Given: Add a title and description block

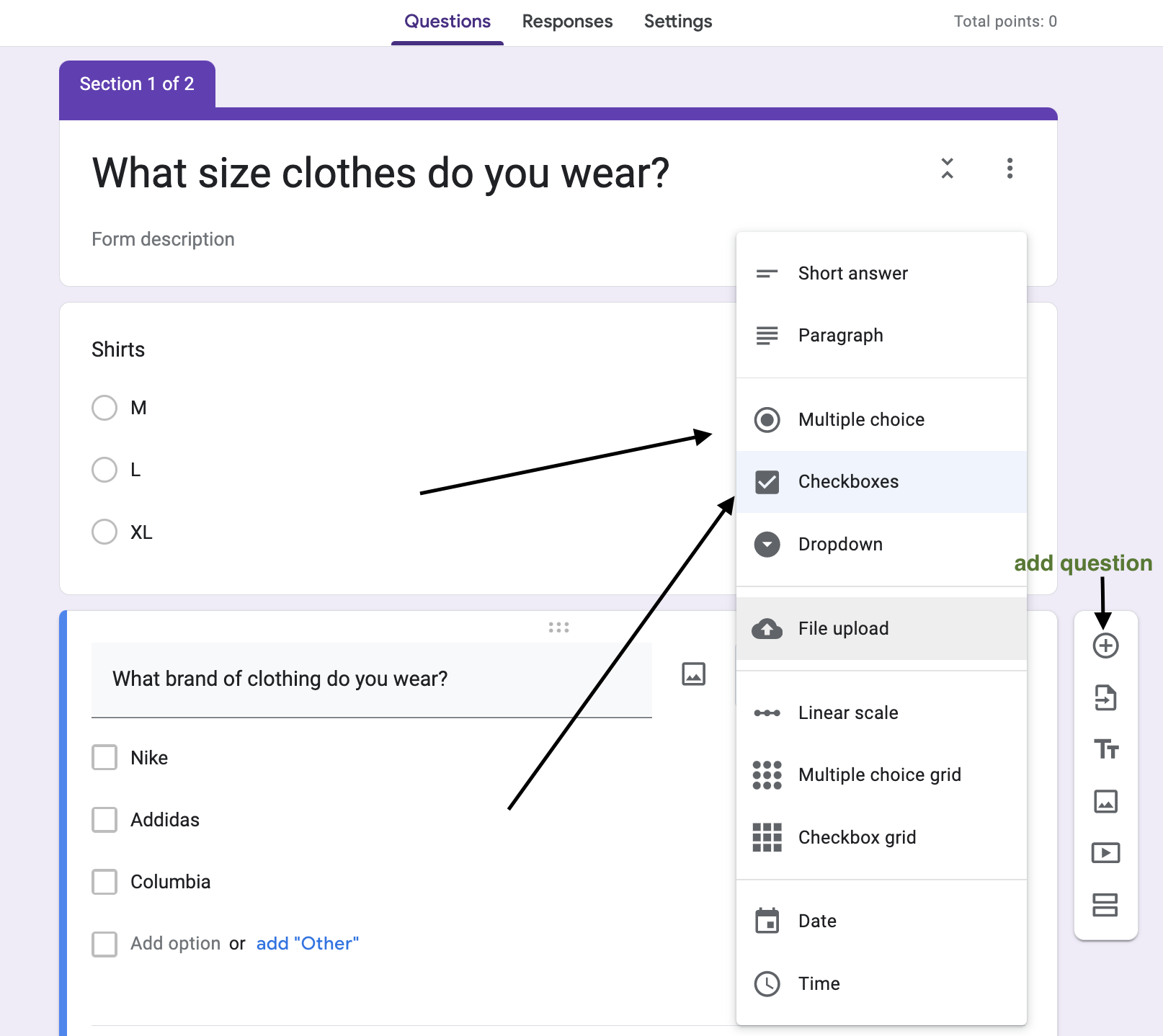Looking at the screenshot, I should pos(1105,749).
